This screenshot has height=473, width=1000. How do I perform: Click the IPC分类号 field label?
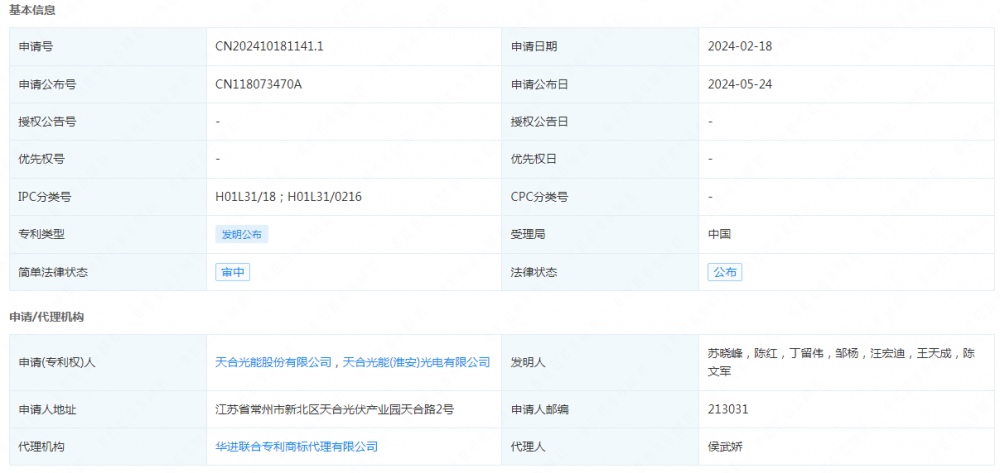[45, 197]
